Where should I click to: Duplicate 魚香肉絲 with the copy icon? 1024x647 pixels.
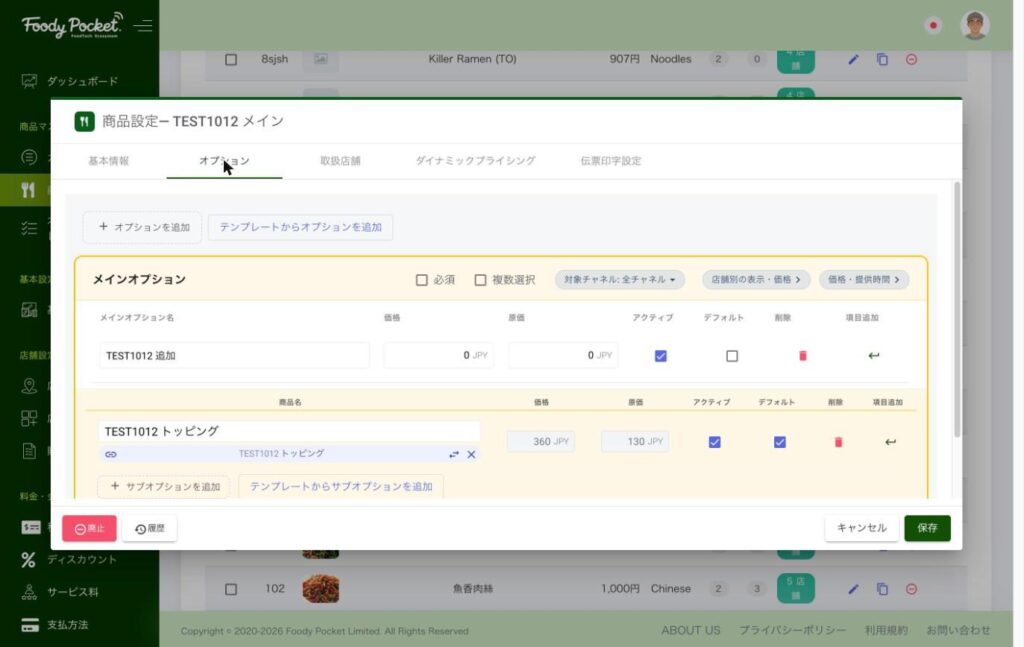882,589
